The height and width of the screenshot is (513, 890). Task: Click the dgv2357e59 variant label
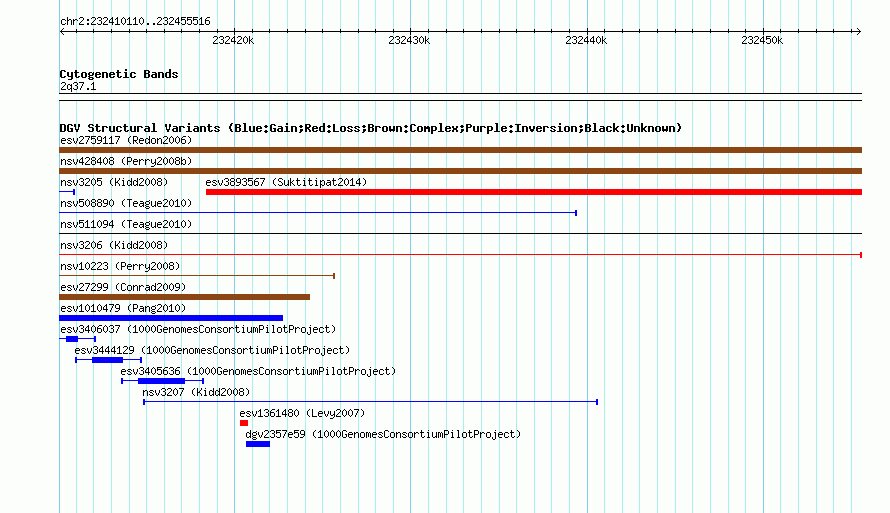[383, 434]
